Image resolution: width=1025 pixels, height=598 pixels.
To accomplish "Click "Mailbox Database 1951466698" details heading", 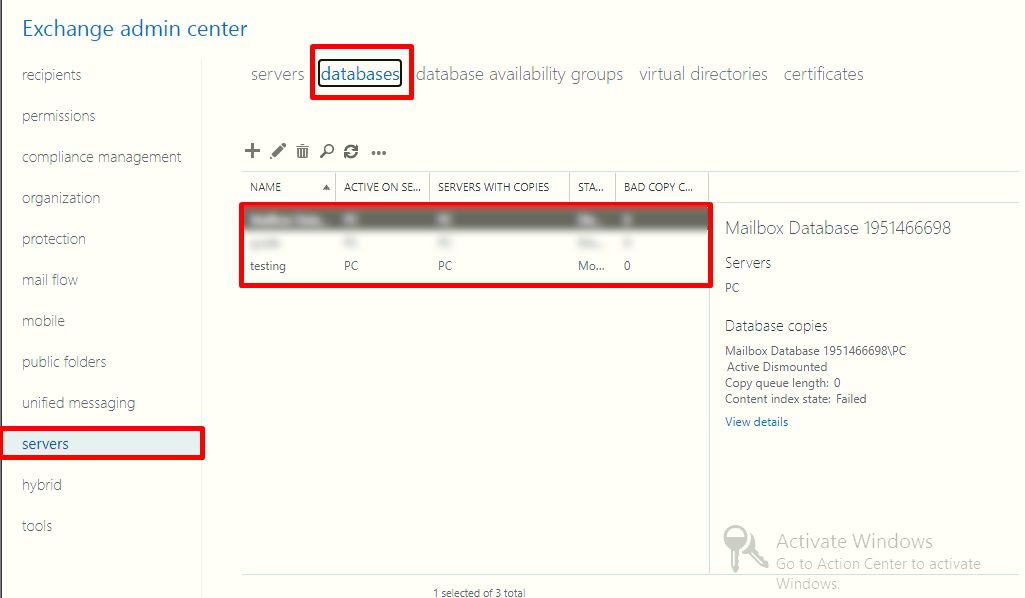I will (837, 227).
